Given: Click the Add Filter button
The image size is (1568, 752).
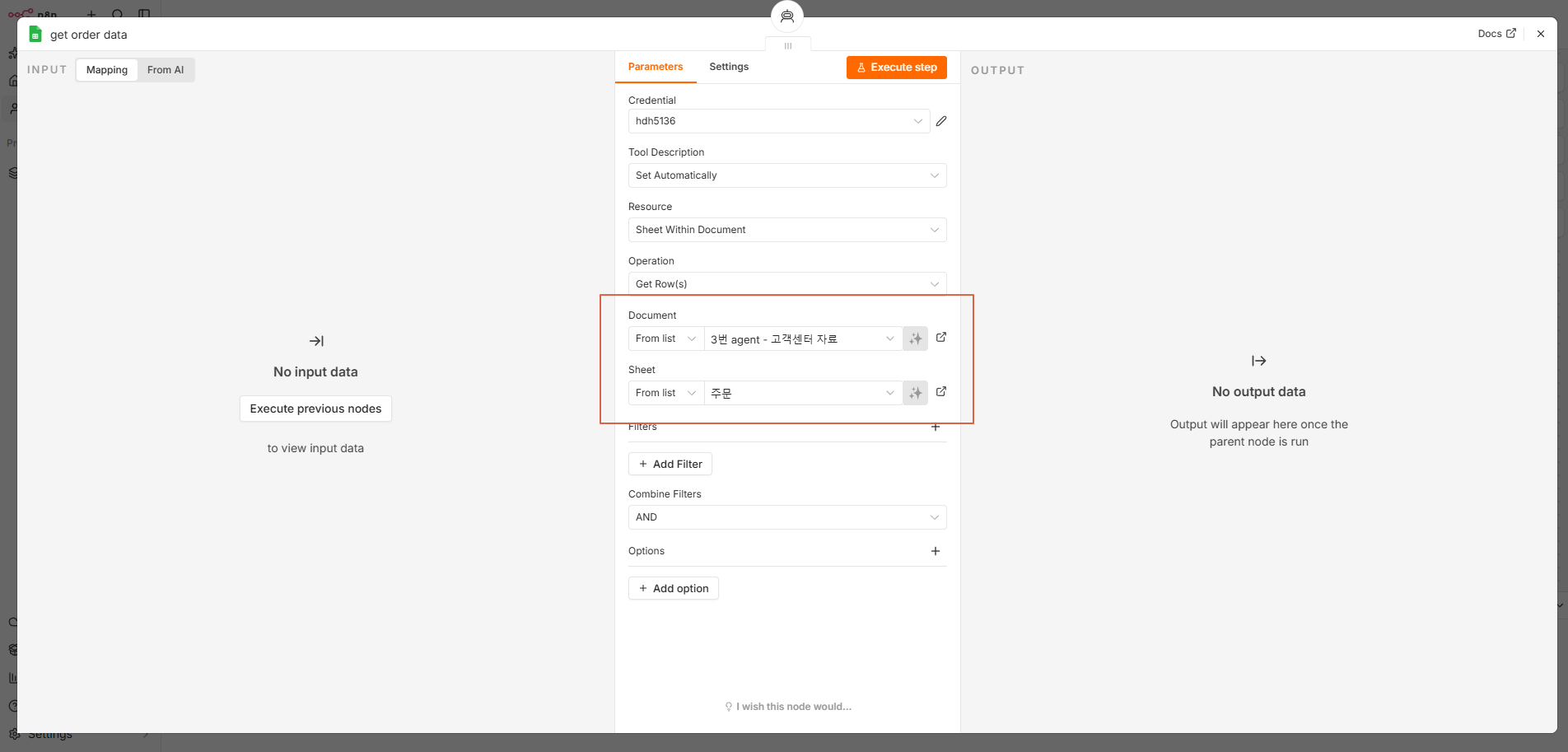Looking at the screenshot, I should tap(670, 464).
